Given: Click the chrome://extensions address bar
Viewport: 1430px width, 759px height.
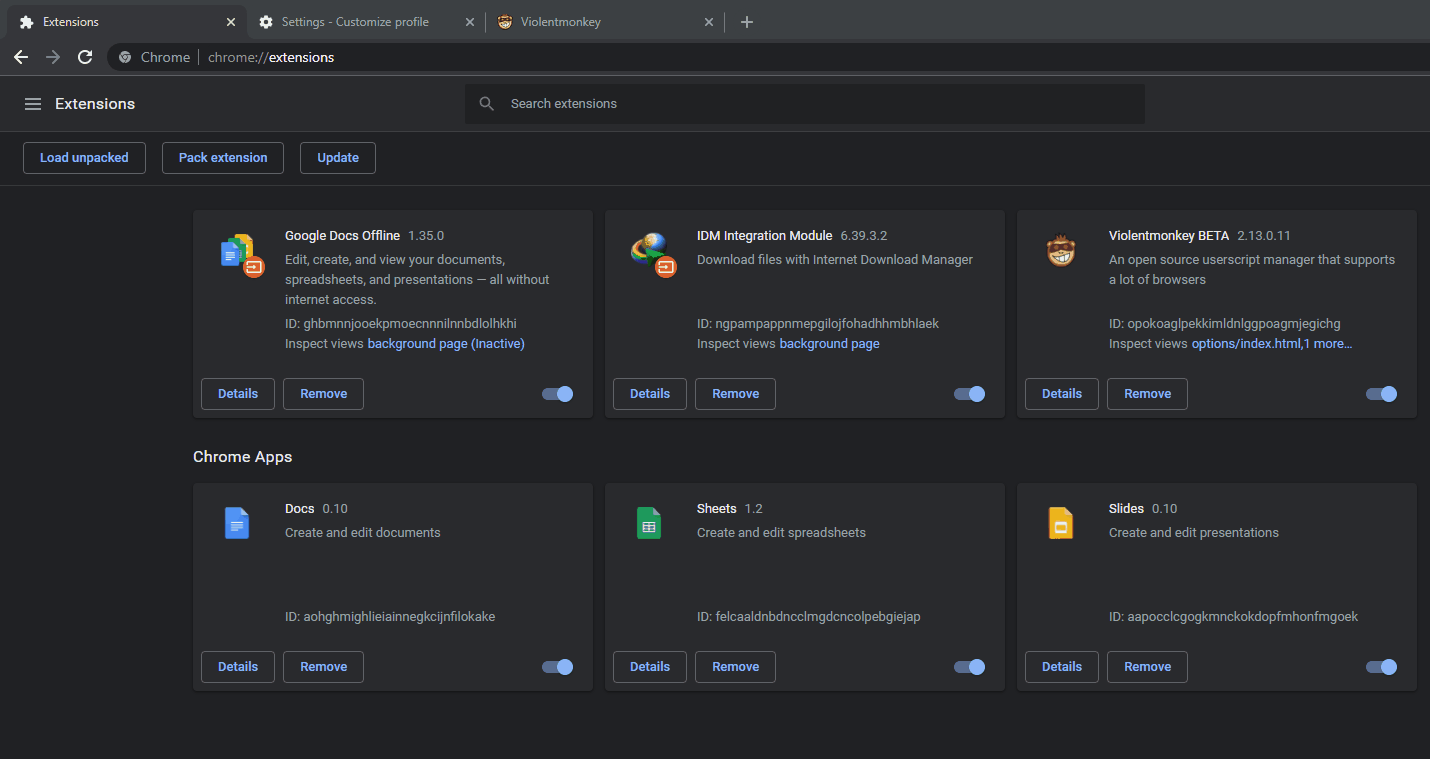Looking at the screenshot, I should tap(770, 57).
